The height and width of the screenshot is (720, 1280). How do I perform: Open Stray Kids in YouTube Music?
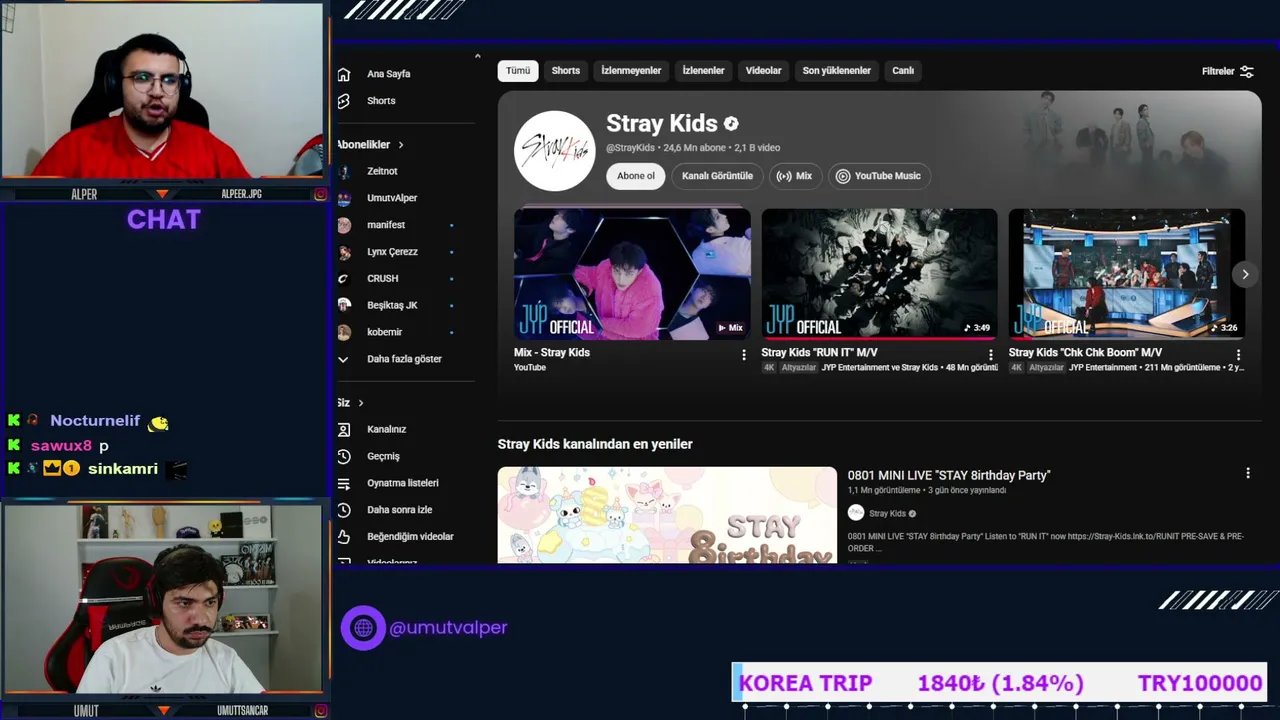click(879, 176)
